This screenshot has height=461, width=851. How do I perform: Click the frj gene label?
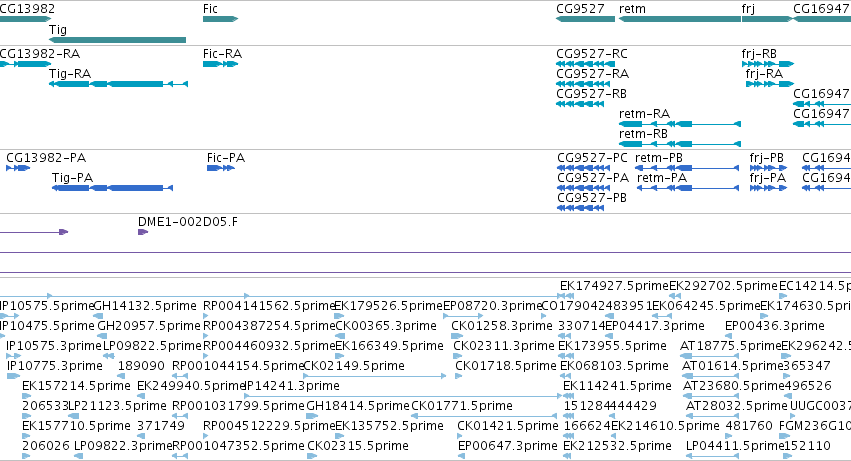pyautogui.click(x=748, y=9)
